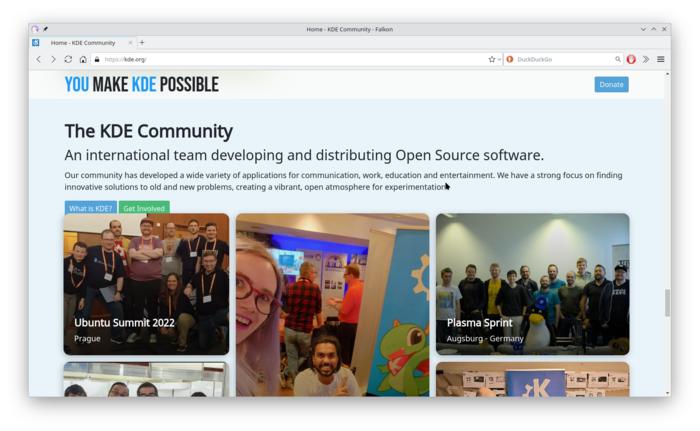Go forward to next page
Viewport: 700px width, 431px height.
coord(53,59)
